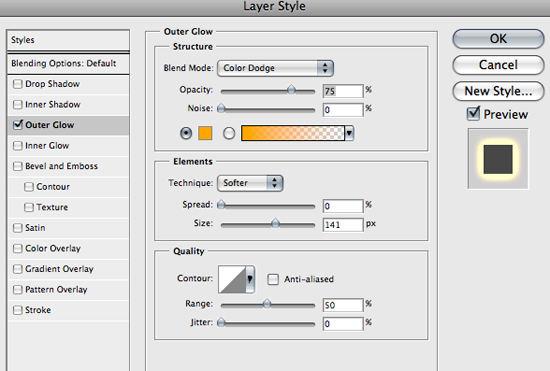550x371 pixels.
Task: Click the Noise slider handle
Action: click(221, 108)
